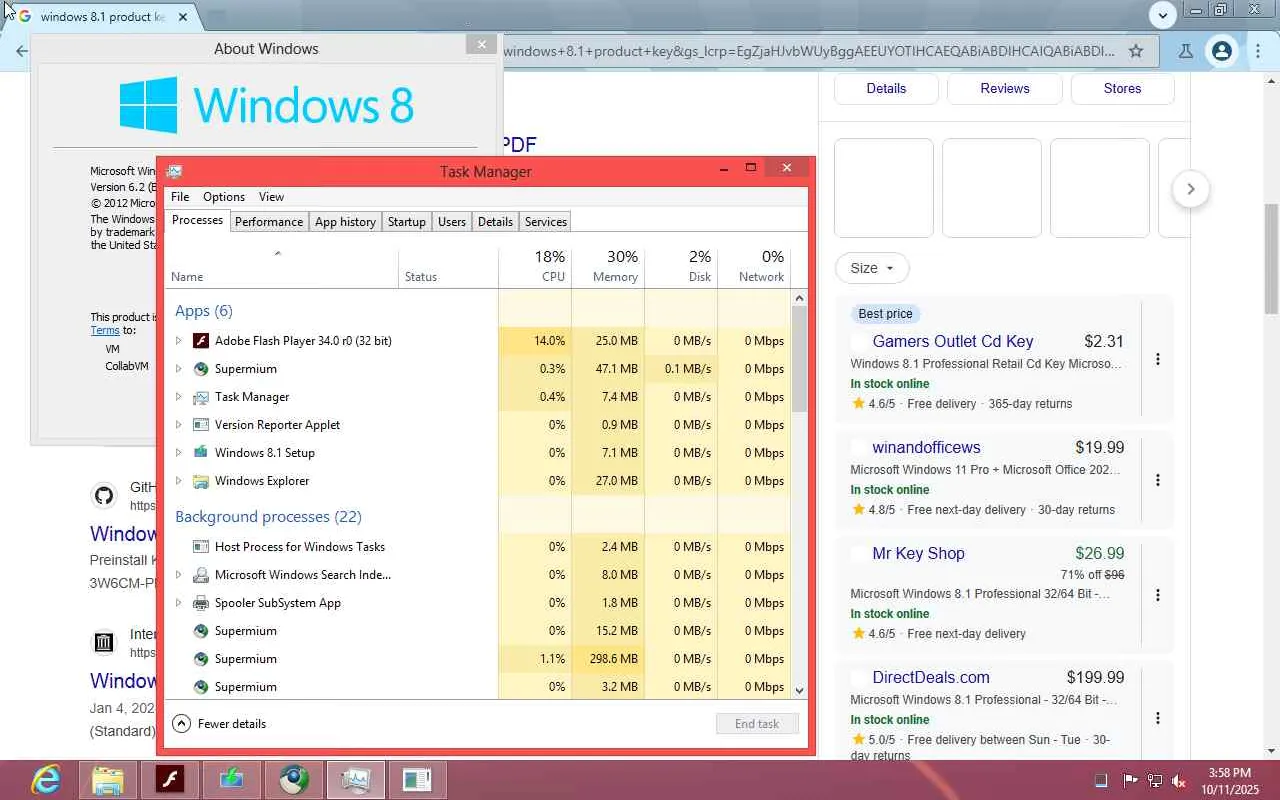Open the Action Center flag in the tray
The width and height of the screenshot is (1280, 800).
pyautogui.click(x=1130, y=780)
